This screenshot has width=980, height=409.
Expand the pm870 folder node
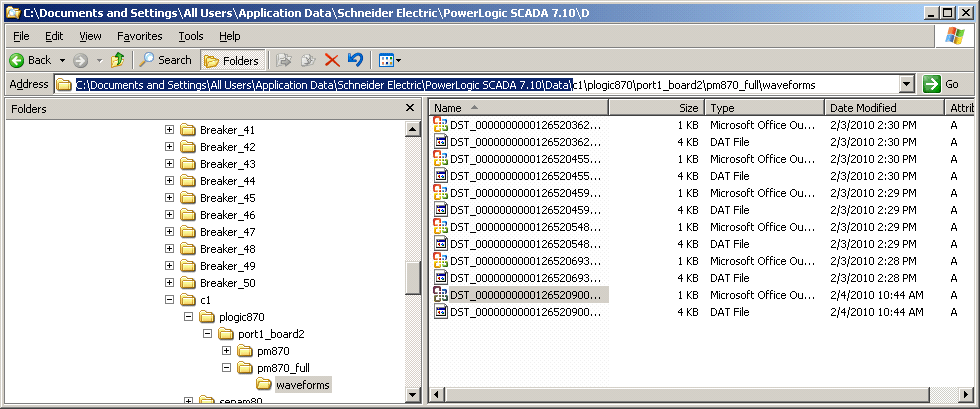click(226, 351)
